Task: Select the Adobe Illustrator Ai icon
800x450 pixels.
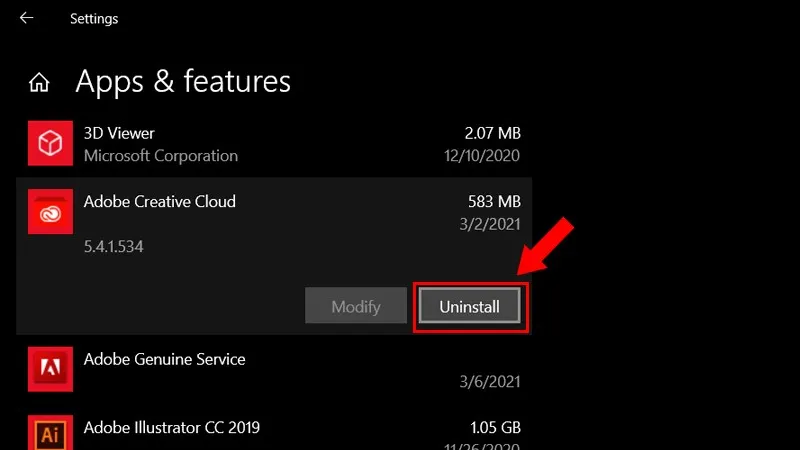Action: tap(51, 433)
